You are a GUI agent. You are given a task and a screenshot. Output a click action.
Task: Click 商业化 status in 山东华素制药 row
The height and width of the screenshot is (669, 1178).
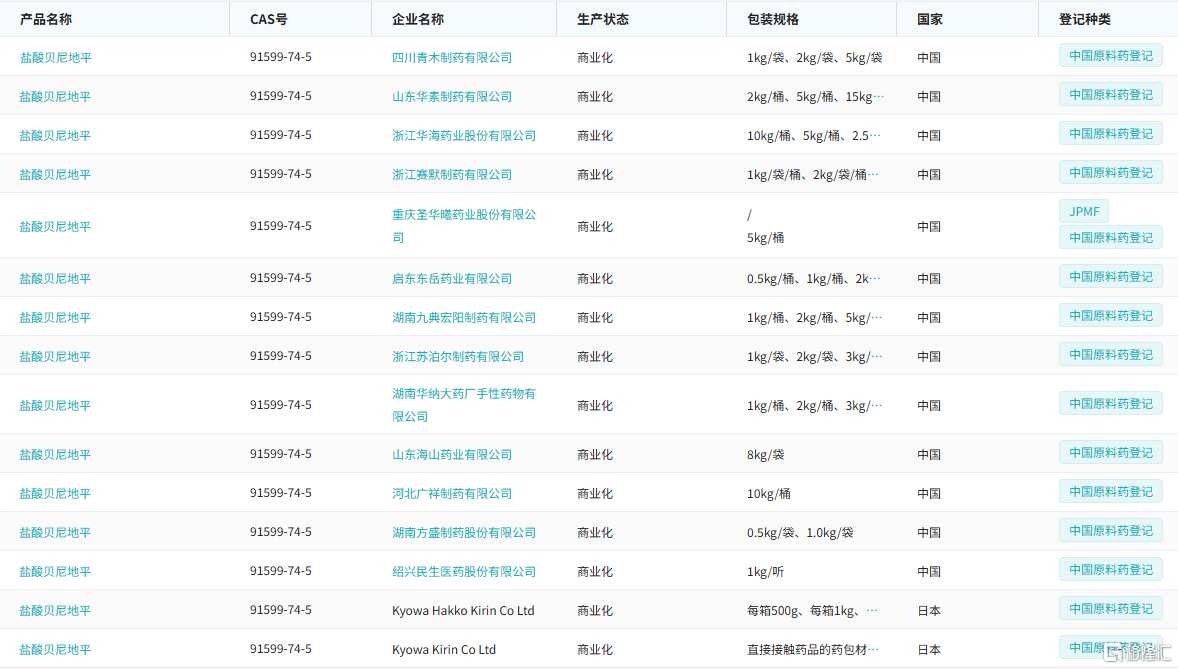[595, 97]
